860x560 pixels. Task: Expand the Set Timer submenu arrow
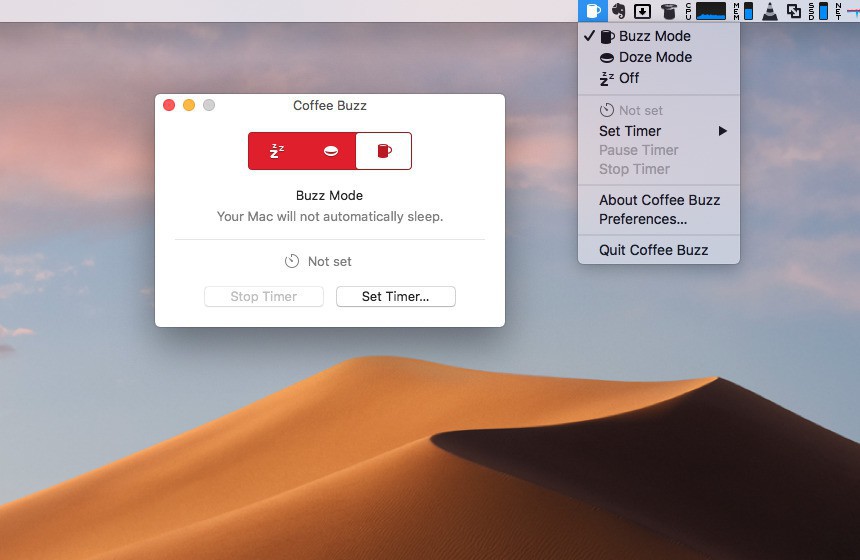[x=722, y=131]
